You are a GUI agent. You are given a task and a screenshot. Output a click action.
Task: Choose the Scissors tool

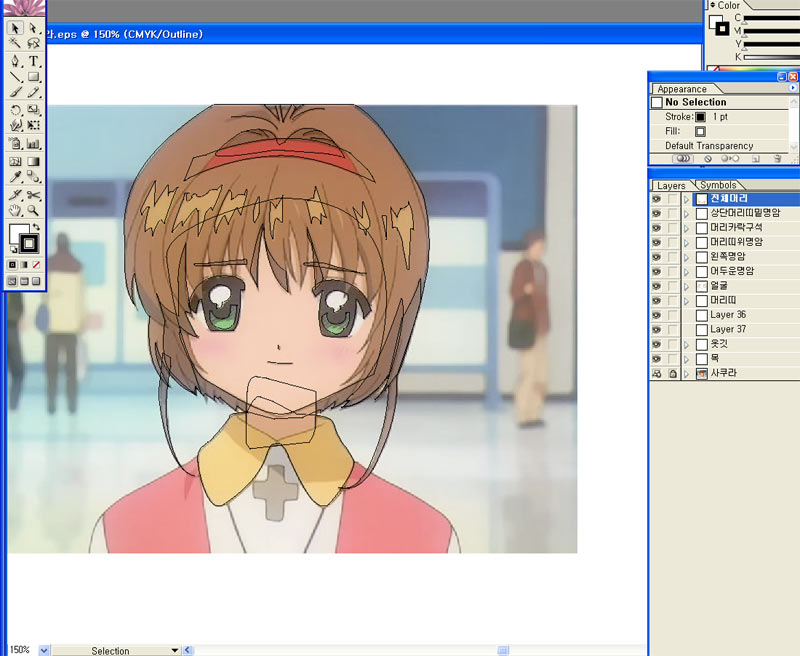click(33, 194)
